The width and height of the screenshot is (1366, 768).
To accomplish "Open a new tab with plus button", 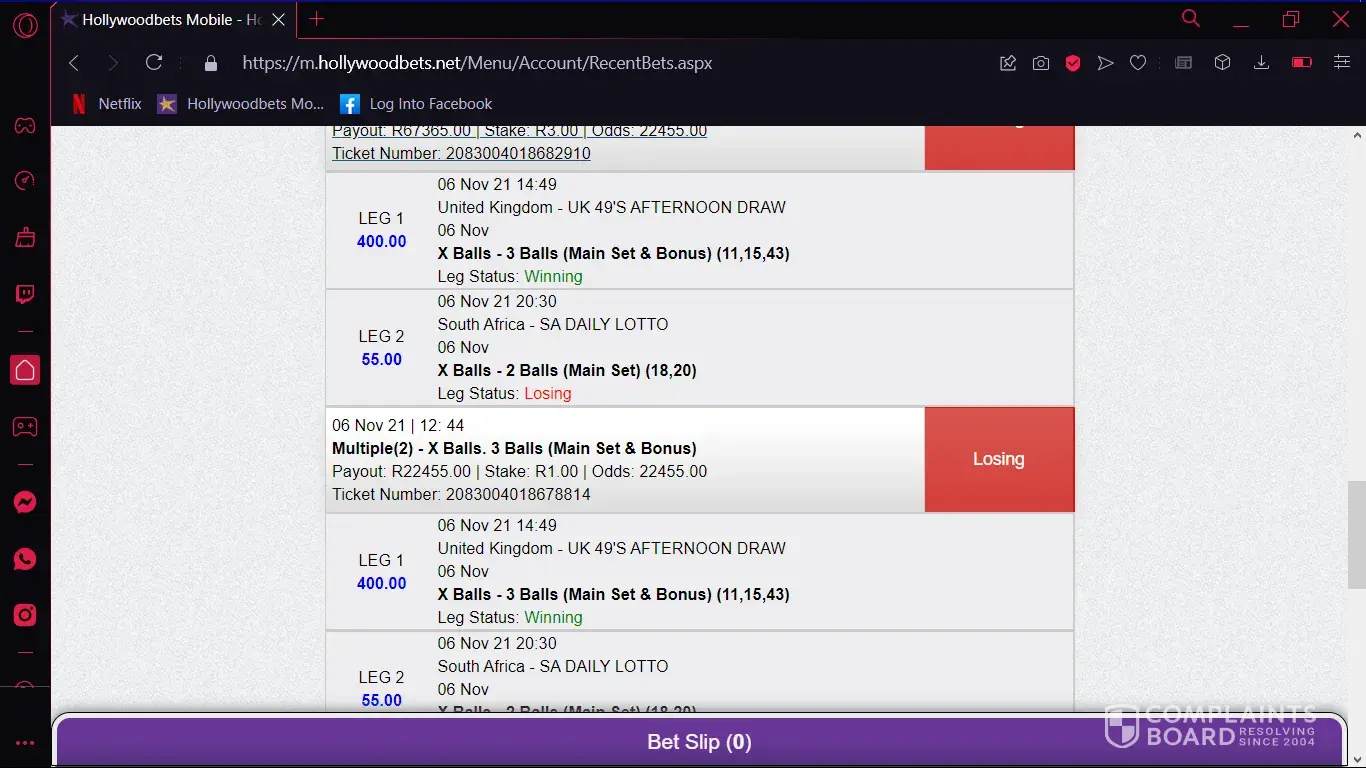I will pyautogui.click(x=317, y=19).
